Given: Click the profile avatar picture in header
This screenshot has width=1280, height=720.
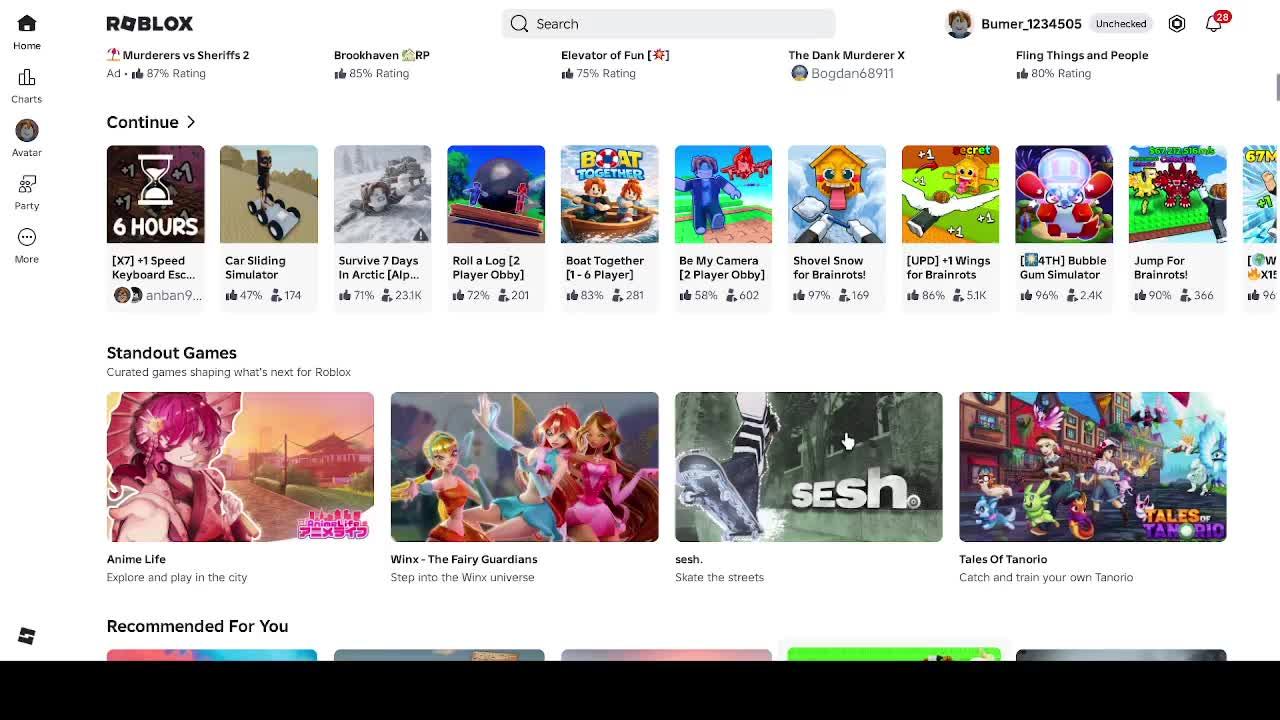Looking at the screenshot, I should [959, 24].
